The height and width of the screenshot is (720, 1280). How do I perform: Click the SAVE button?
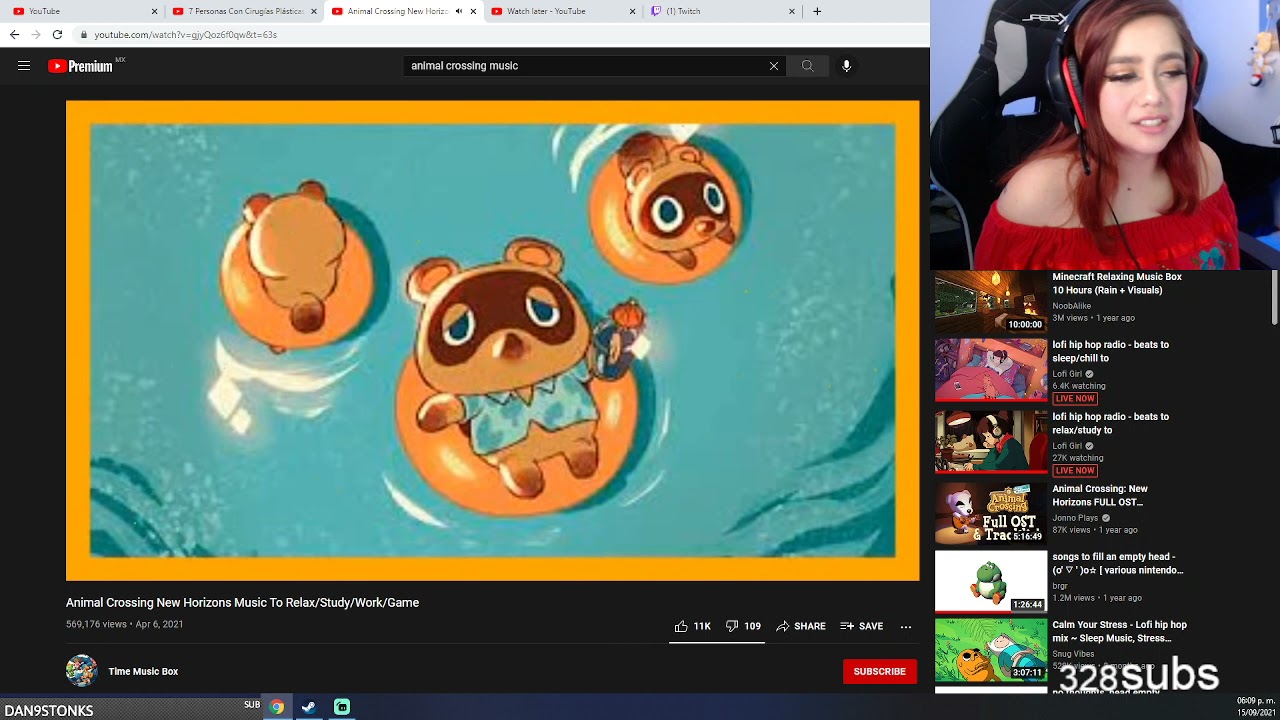click(862, 626)
